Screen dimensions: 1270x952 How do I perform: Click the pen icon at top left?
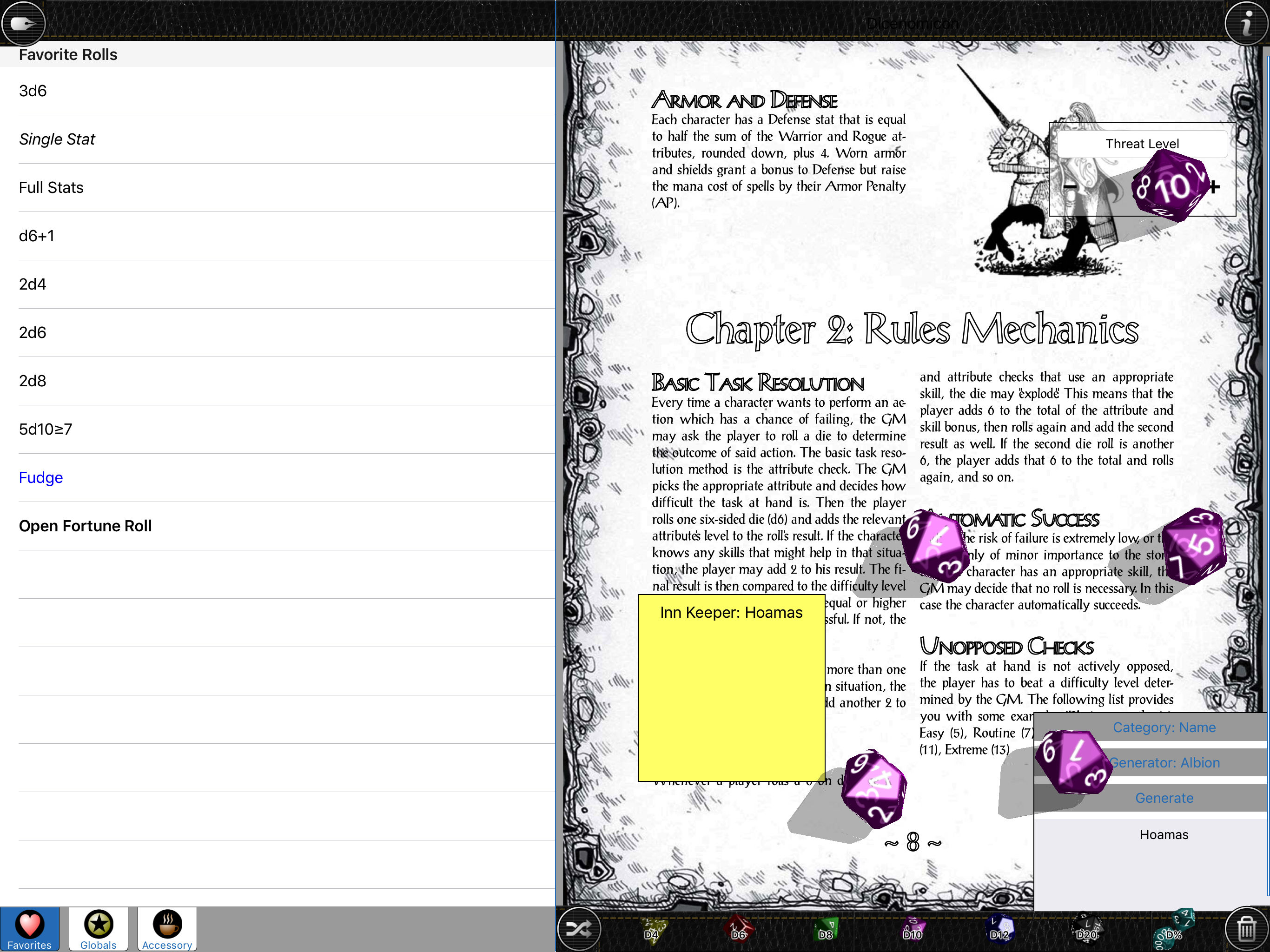tap(23, 24)
